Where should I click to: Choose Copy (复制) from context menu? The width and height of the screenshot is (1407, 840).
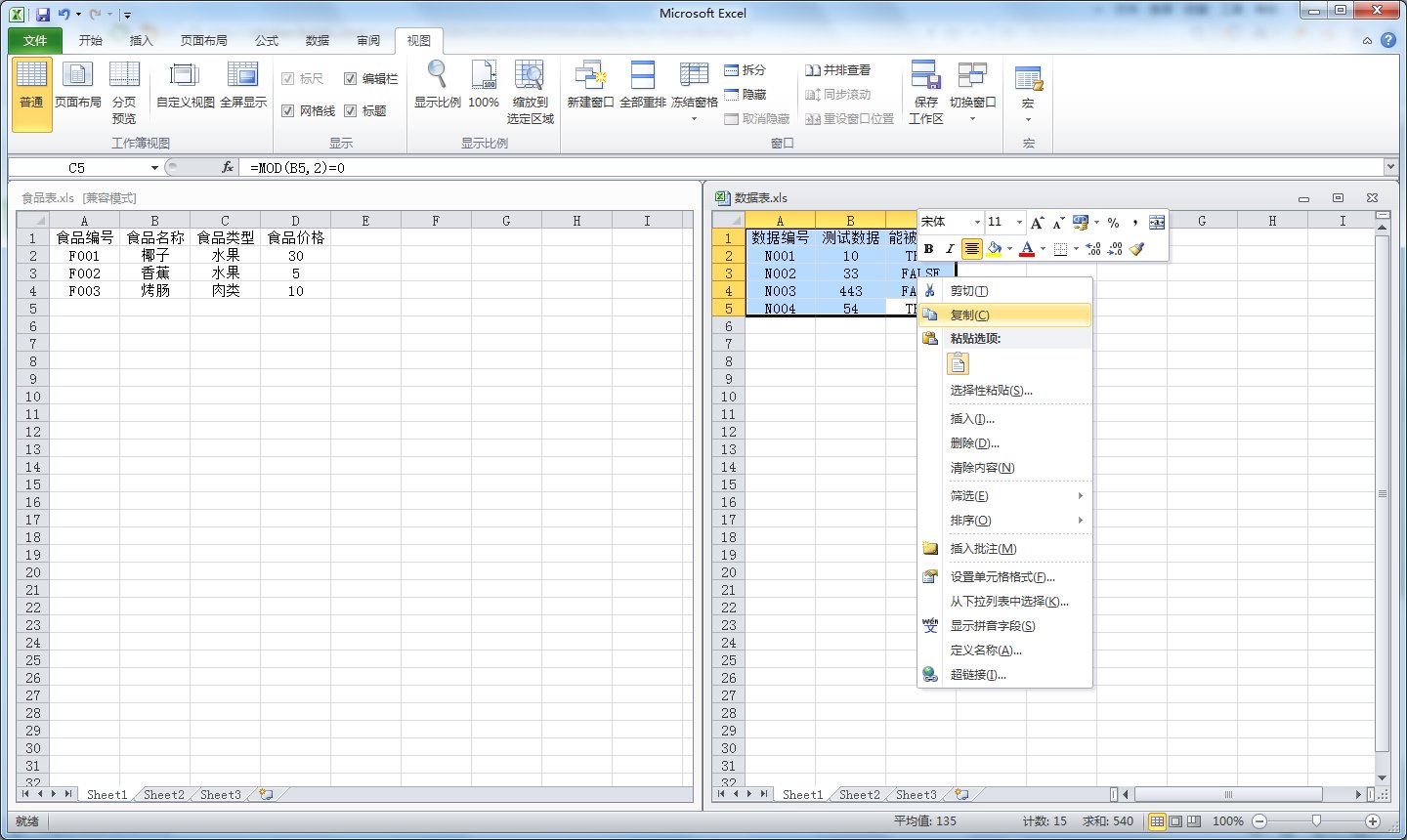969,315
